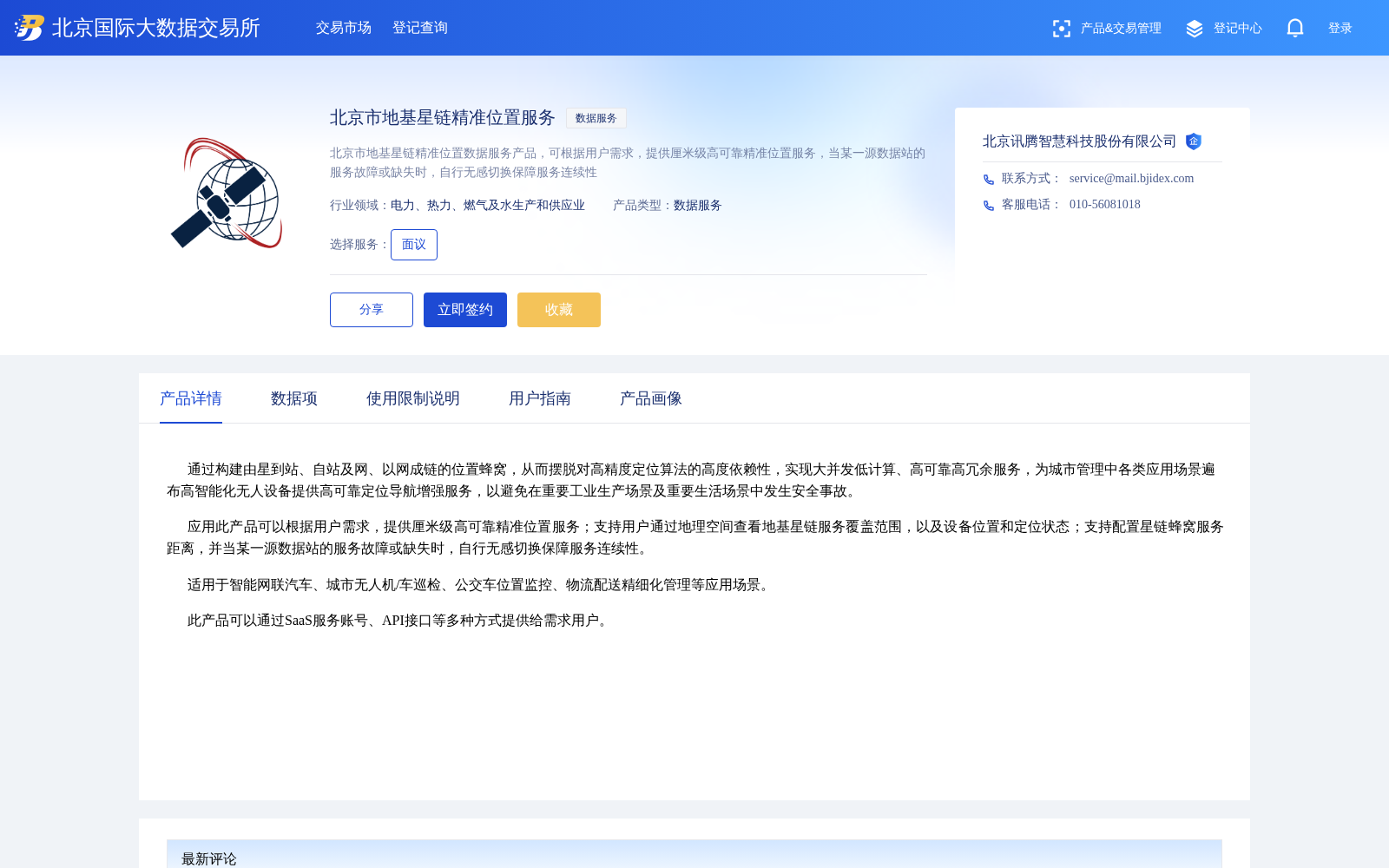
Task: Click the 数据服务 tag next to title
Action: (x=596, y=118)
